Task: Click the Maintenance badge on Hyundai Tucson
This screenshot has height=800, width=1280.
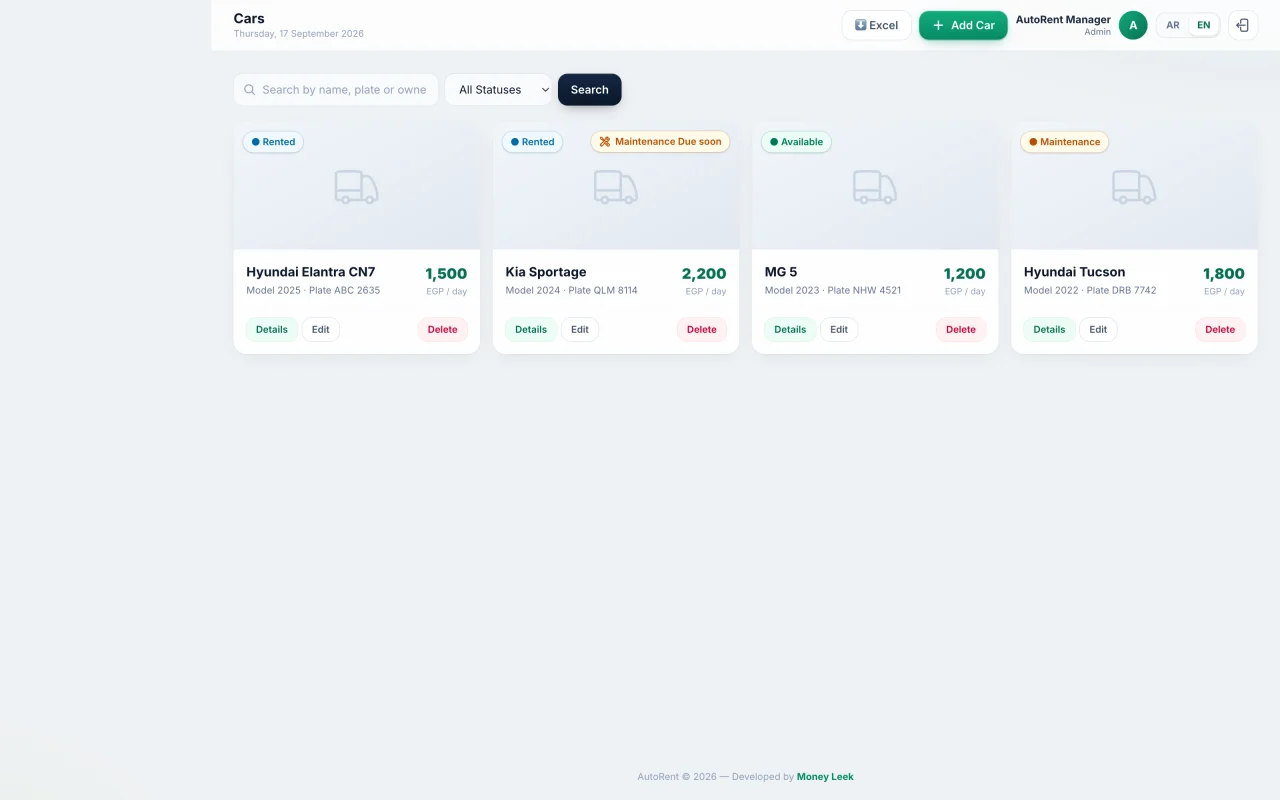Action: (x=1064, y=142)
